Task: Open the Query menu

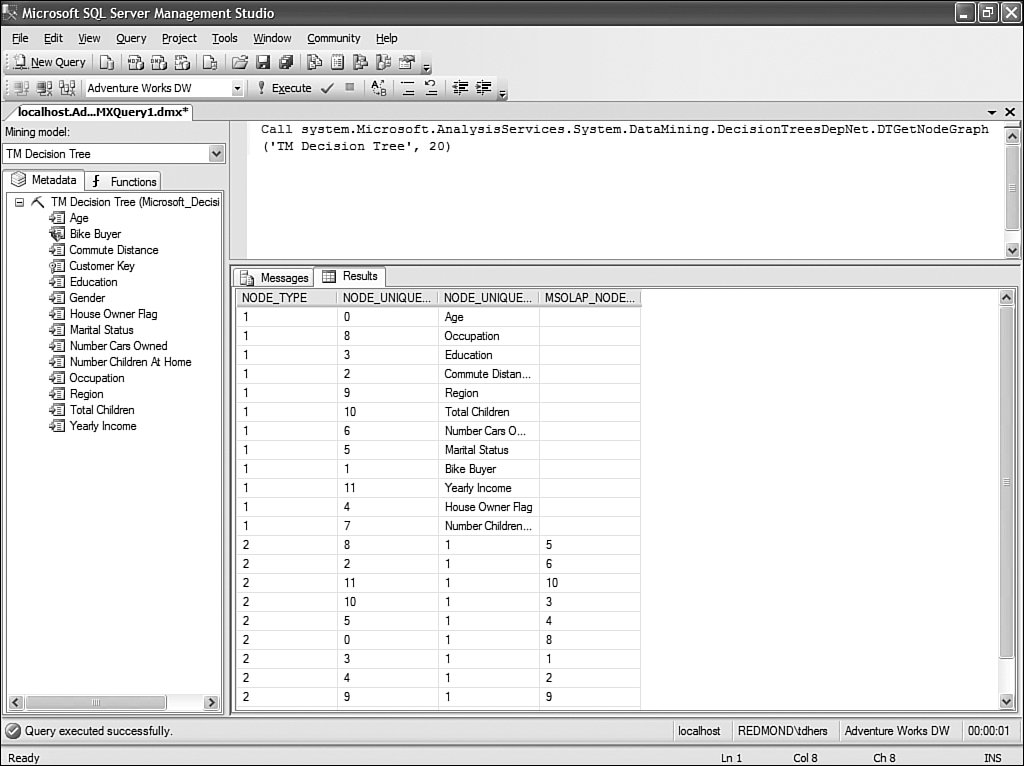Action: coord(131,38)
